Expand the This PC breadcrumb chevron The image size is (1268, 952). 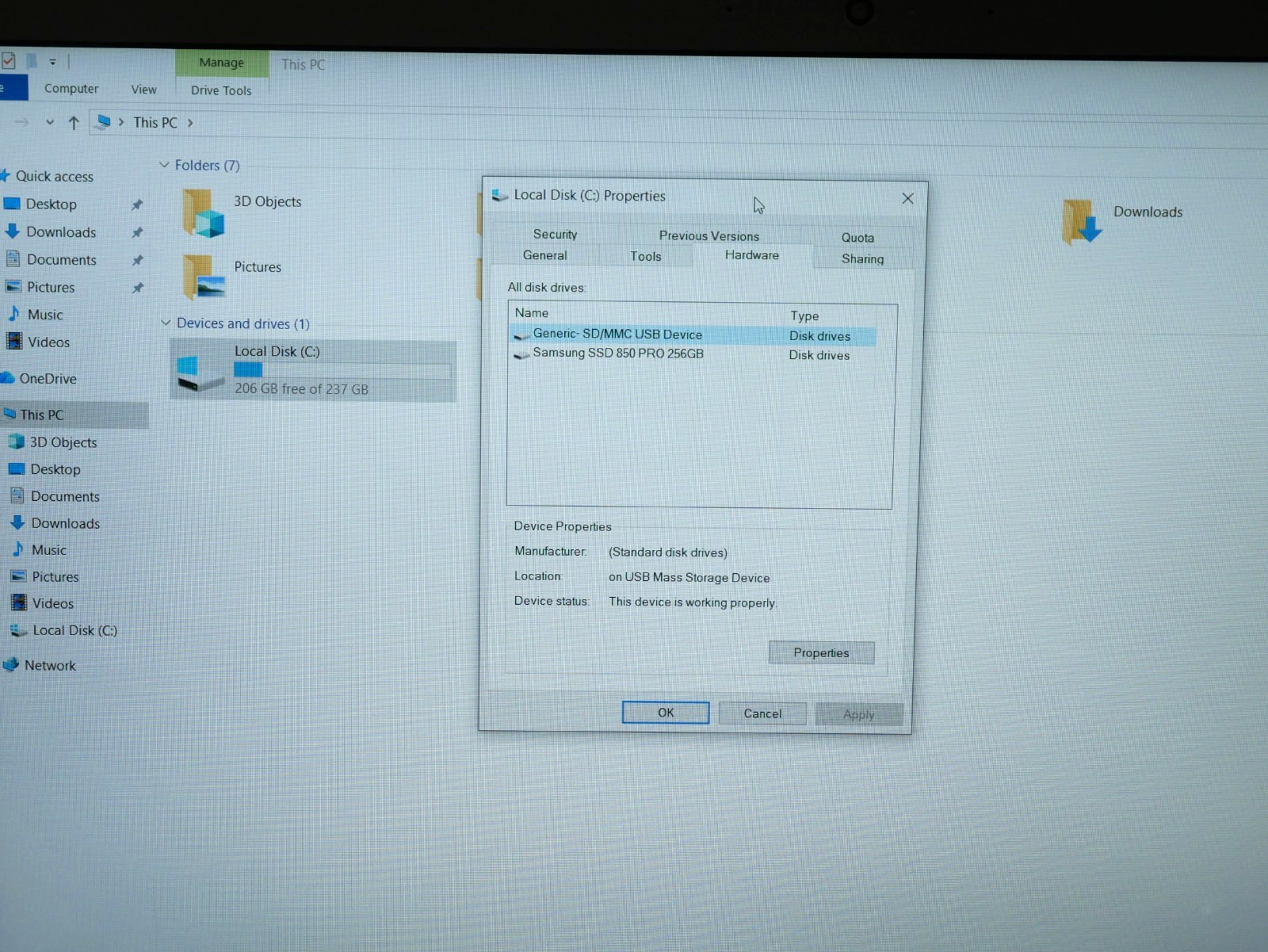tap(190, 123)
